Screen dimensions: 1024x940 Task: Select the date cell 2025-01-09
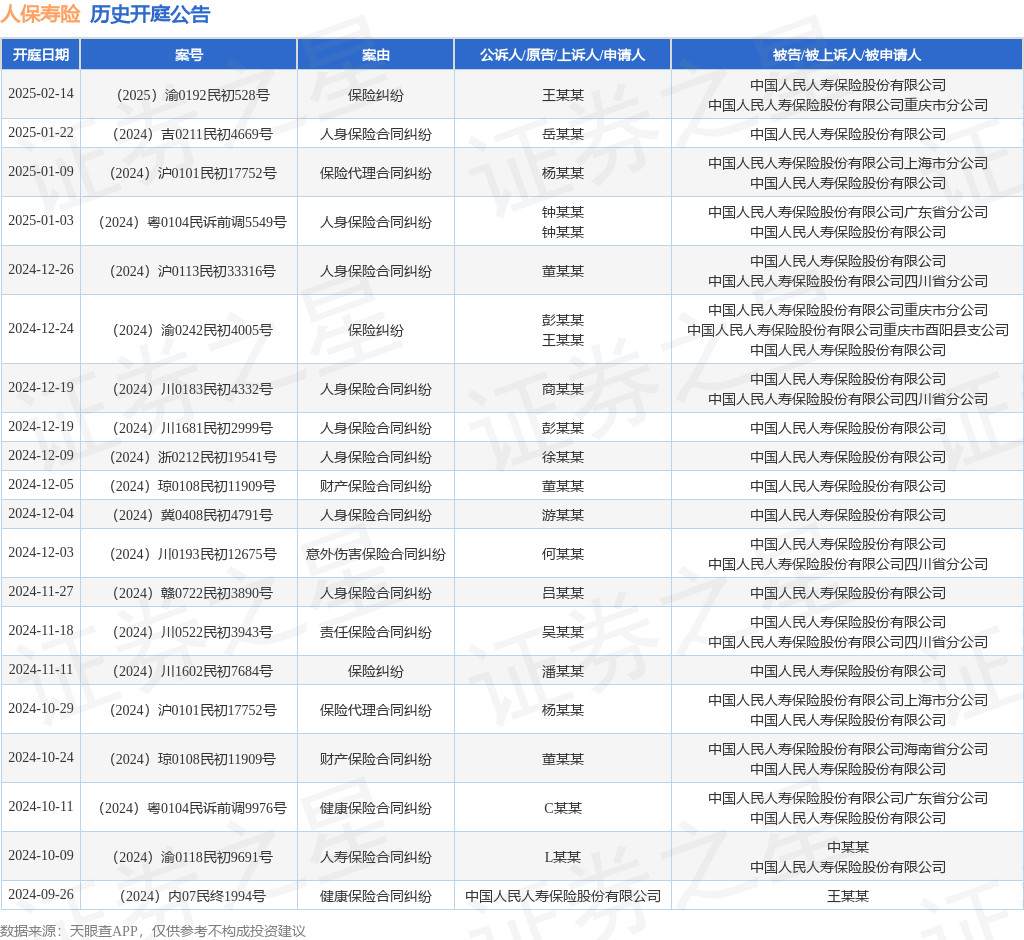[40, 172]
